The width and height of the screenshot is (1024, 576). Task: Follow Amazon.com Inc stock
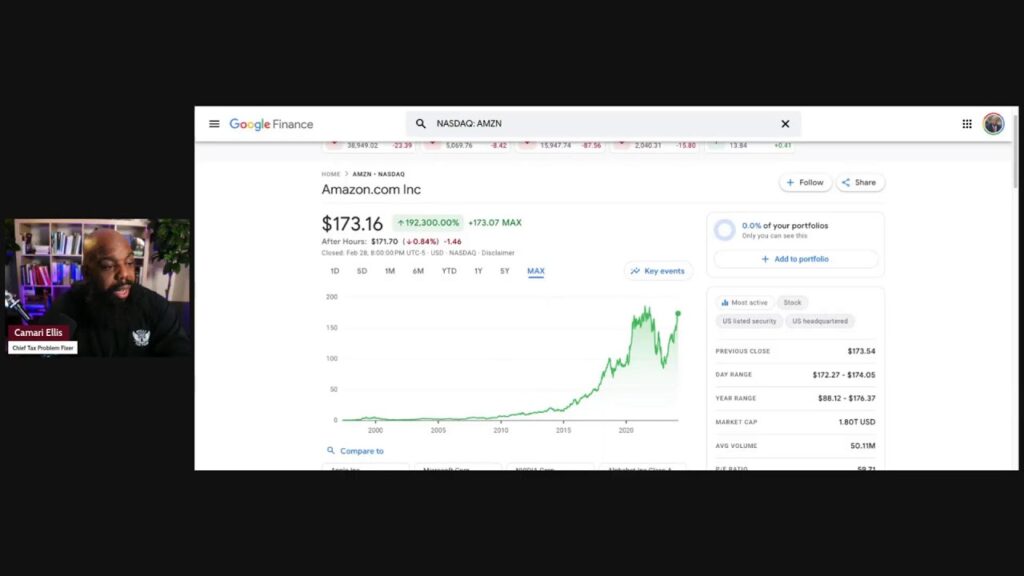point(805,183)
